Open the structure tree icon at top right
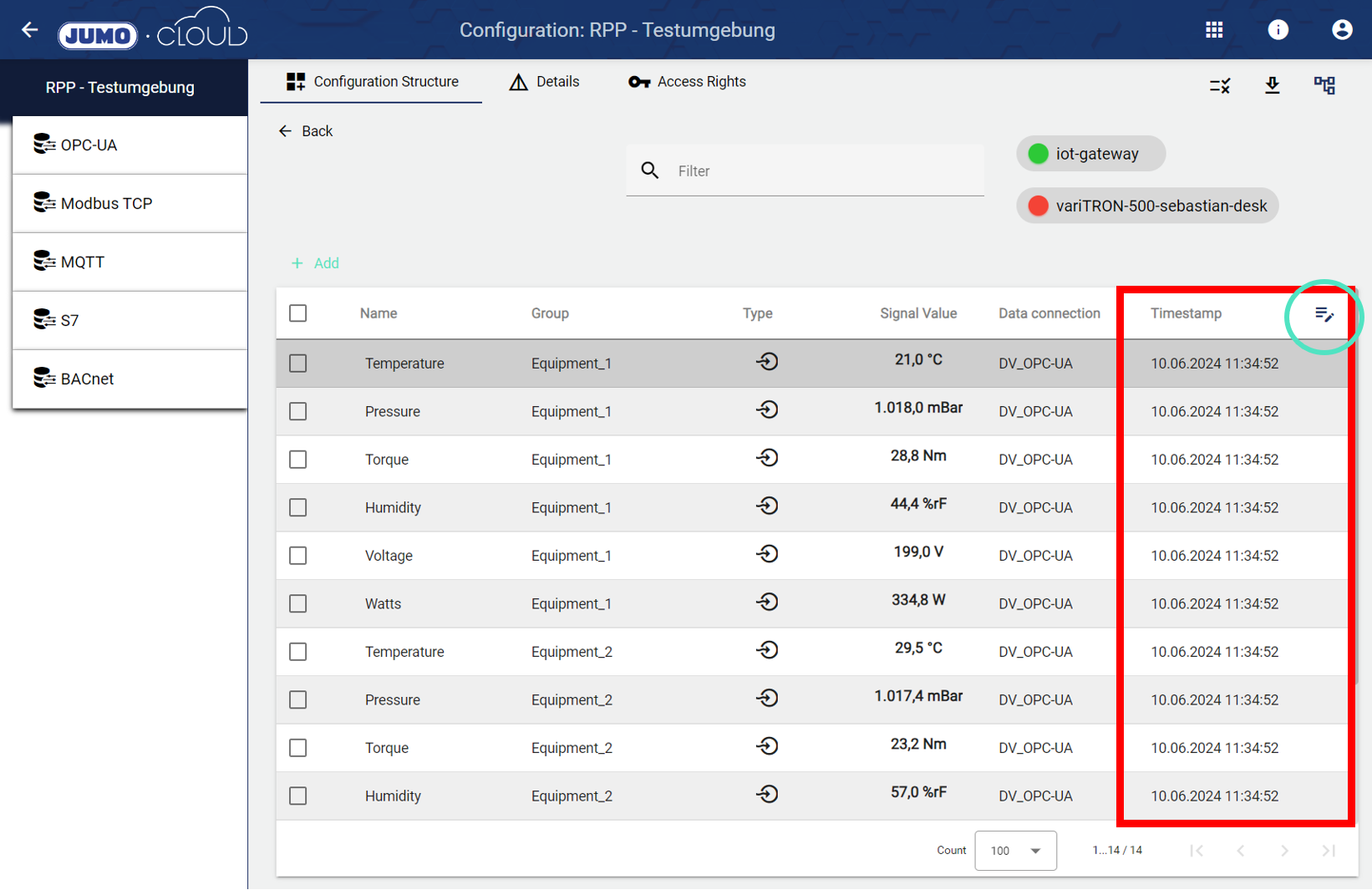The image size is (1372, 890). pyautogui.click(x=1324, y=85)
